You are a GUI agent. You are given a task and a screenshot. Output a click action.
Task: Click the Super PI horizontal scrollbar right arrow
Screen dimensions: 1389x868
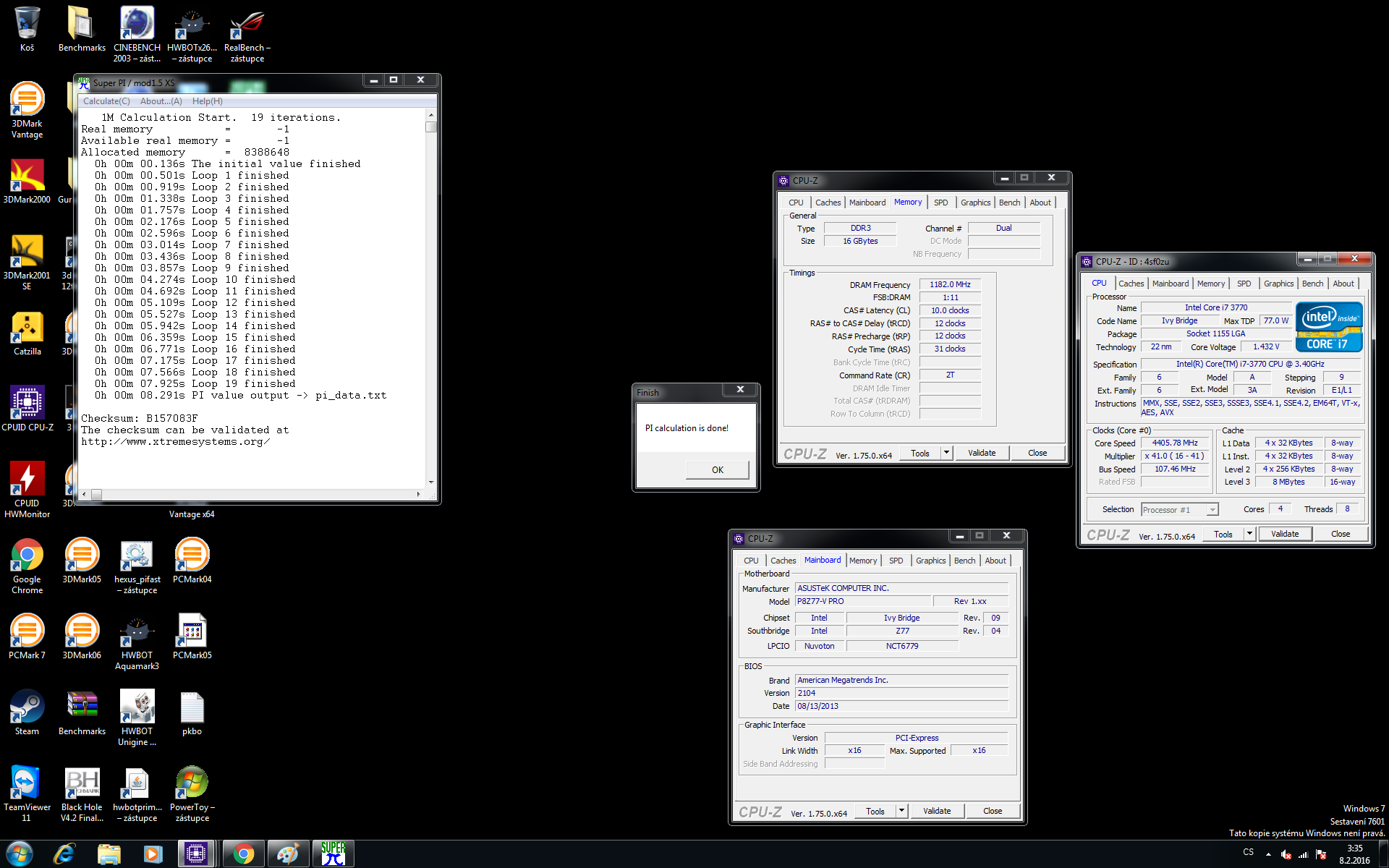(418, 494)
